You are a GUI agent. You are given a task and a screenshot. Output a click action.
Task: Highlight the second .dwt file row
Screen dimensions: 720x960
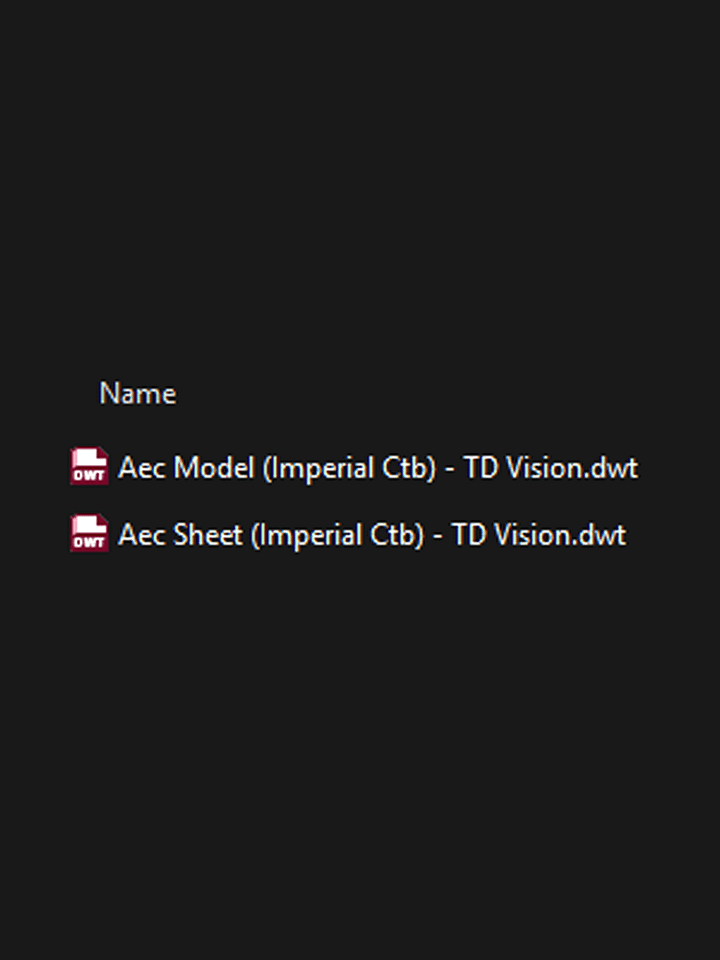[x=371, y=535]
